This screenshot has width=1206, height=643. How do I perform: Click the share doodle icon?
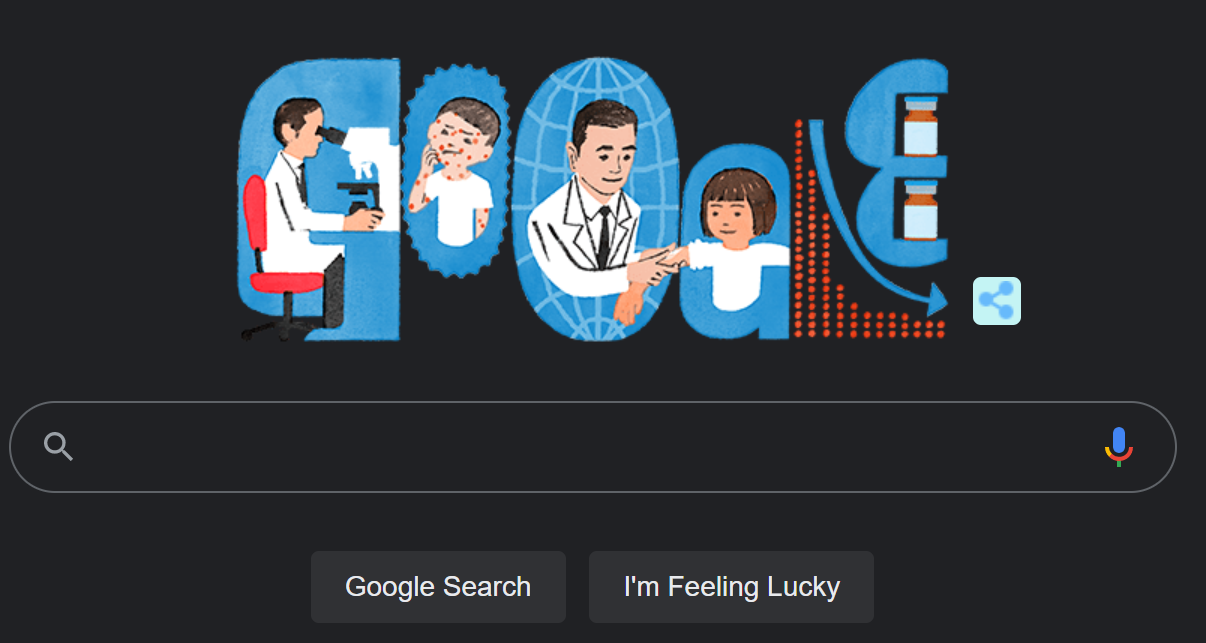[997, 301]
